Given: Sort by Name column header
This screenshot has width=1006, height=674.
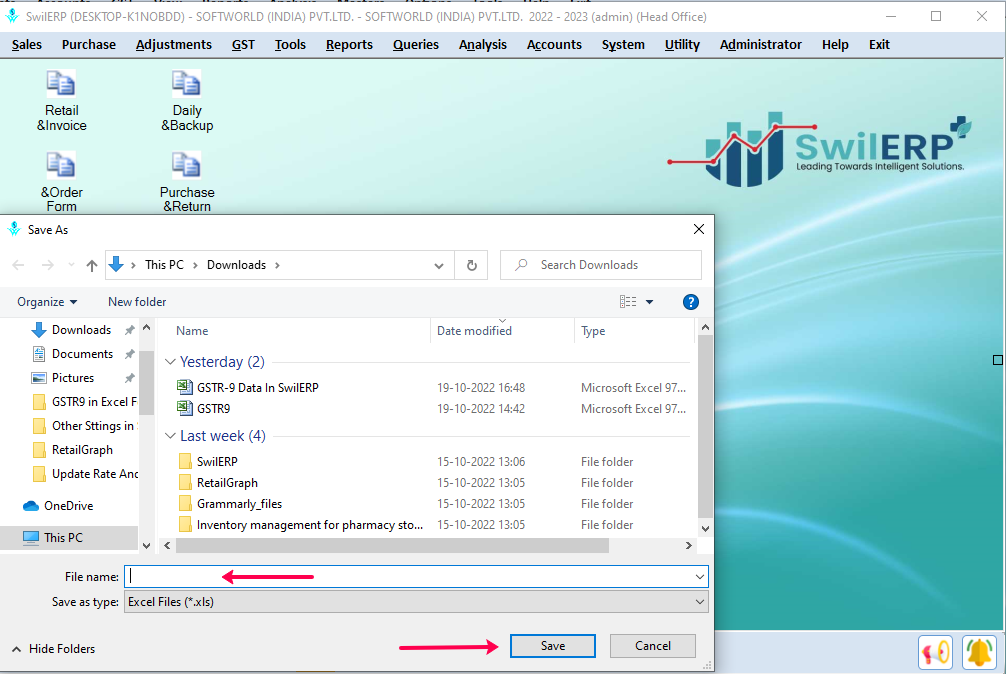Looking at the screenshot, I should coord(192,331).
